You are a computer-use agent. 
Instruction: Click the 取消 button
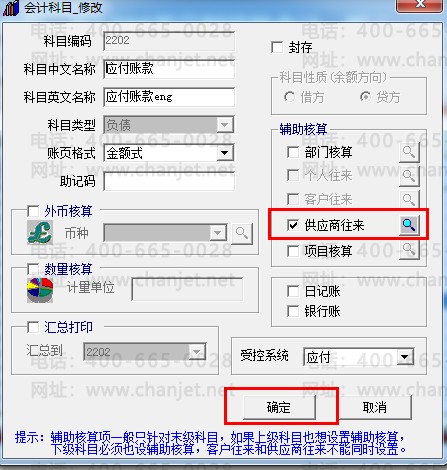[375, 407]
